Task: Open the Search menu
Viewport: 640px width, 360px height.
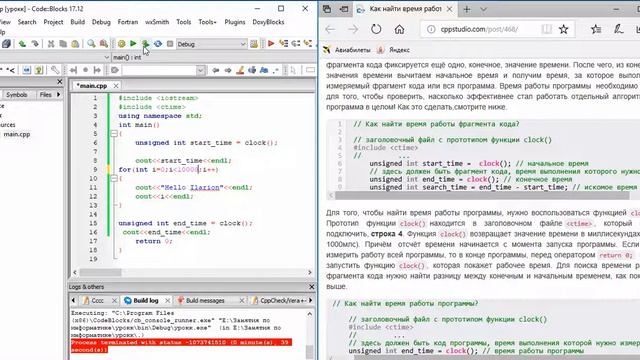Action: (27, 22)
